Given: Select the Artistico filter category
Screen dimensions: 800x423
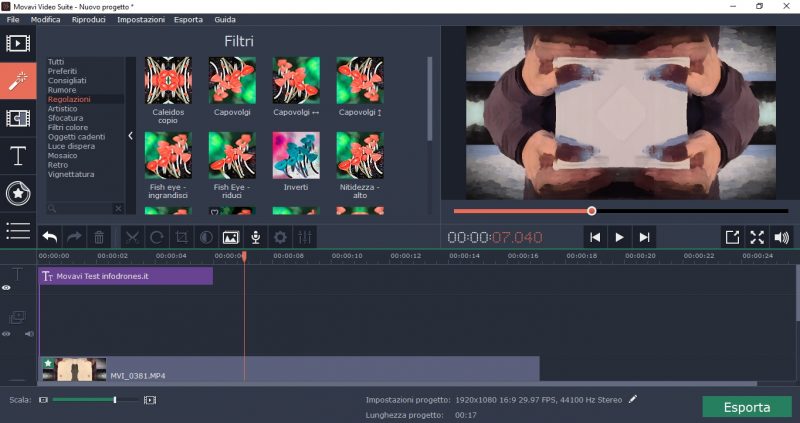Looking at the screenshot, I should pos(62,109).
